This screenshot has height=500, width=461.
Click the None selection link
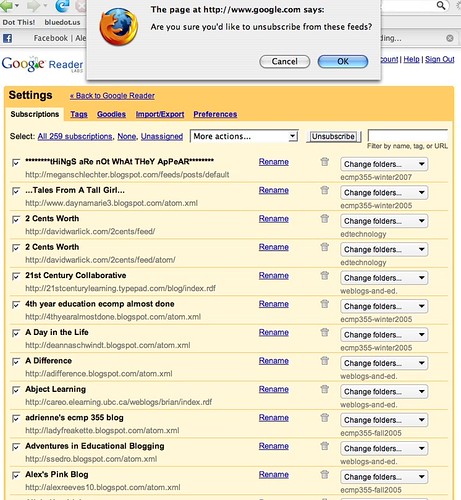pos(127,136)
